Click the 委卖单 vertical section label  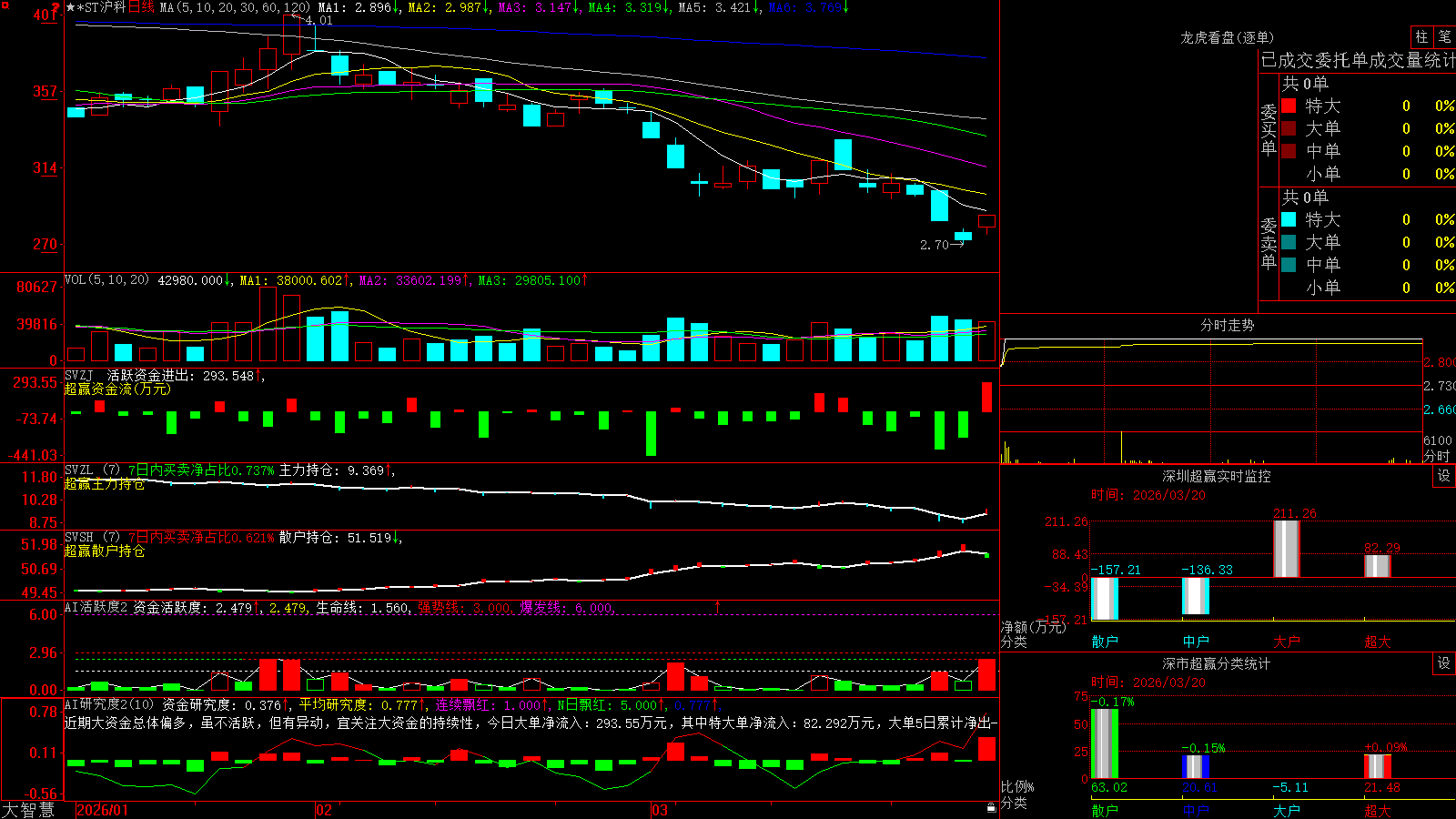pyautogui.click(x=1269, y=243)
